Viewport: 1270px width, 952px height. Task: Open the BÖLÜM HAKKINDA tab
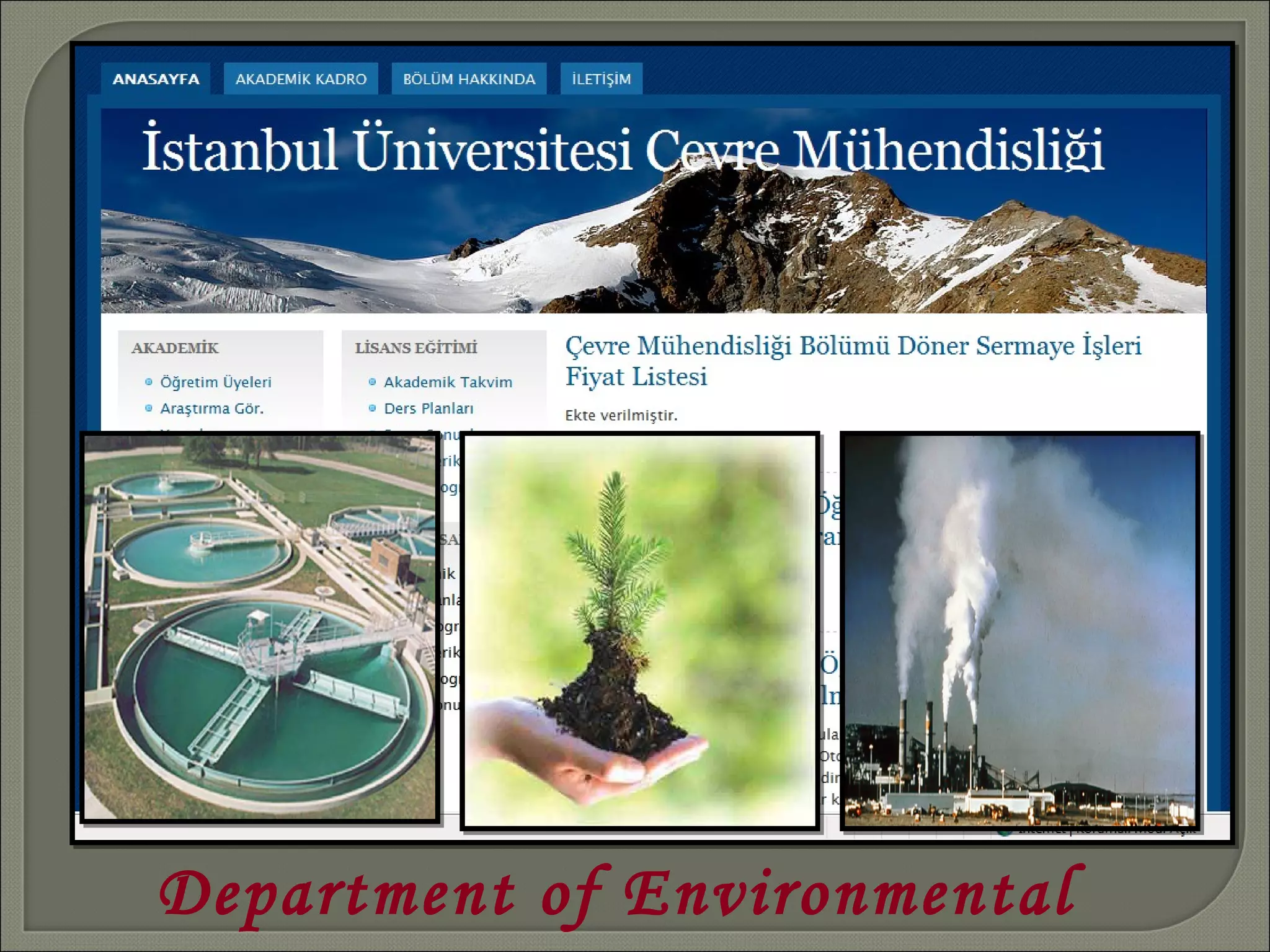pos(469,79)
